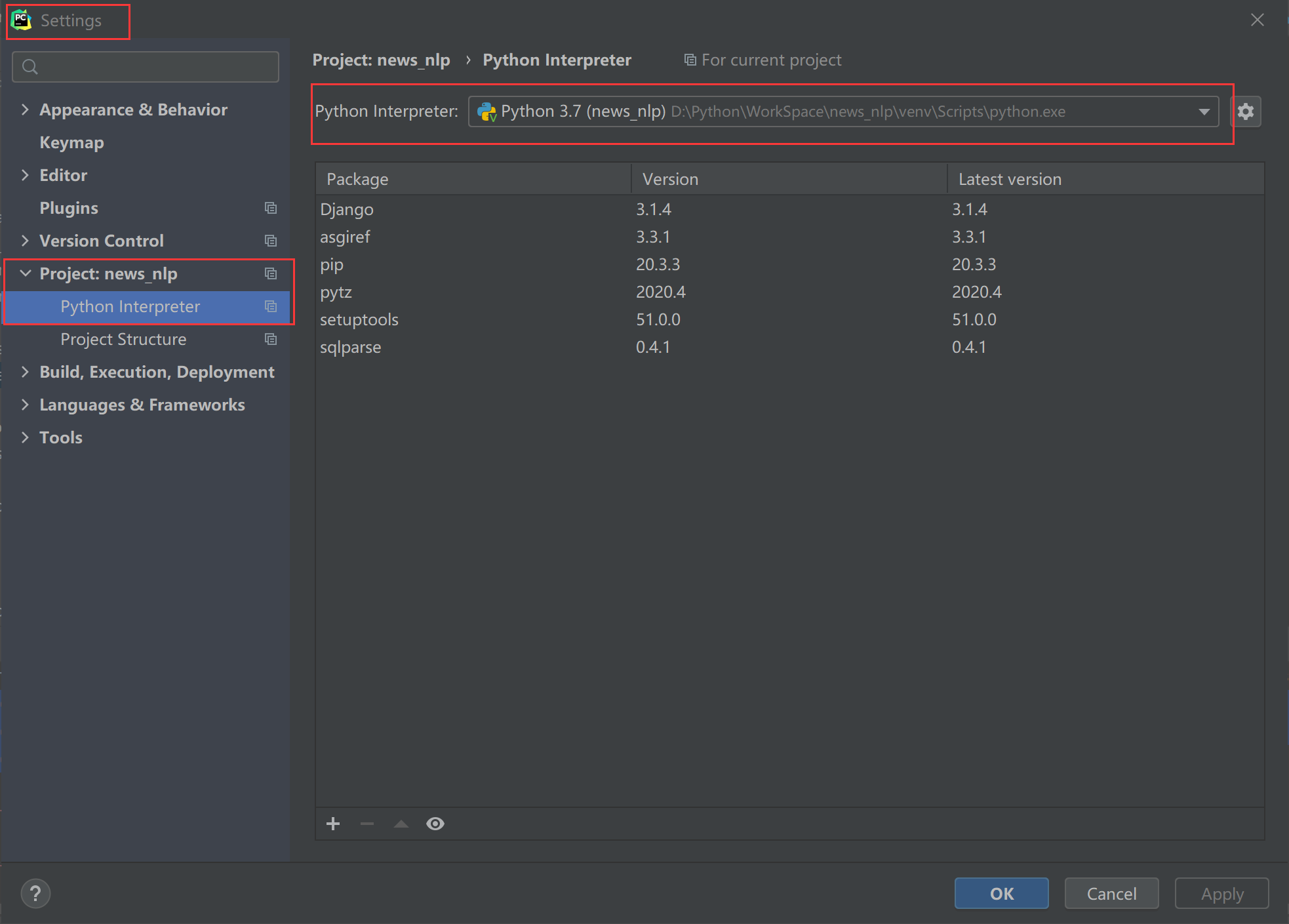Click the interpreter gear settings icon

click(1245, 111)
